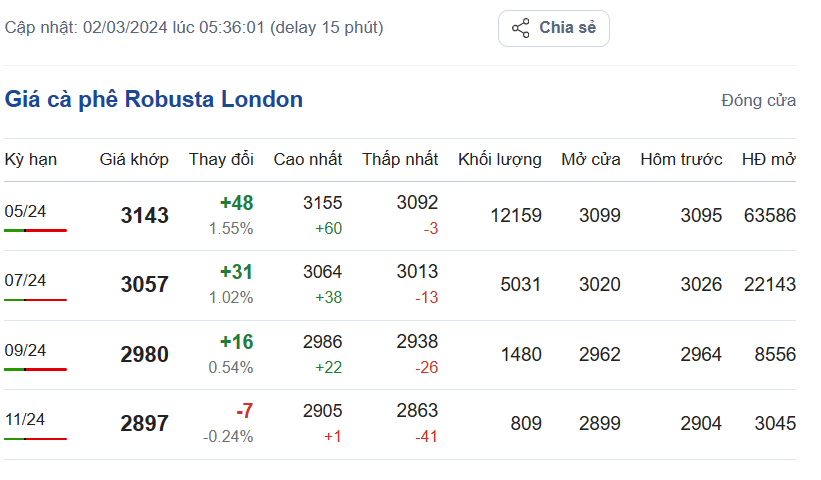The height and width of the screenshot is (480, 821).
Task: Click the HĐ mở column header
Action: coord(768,159)
